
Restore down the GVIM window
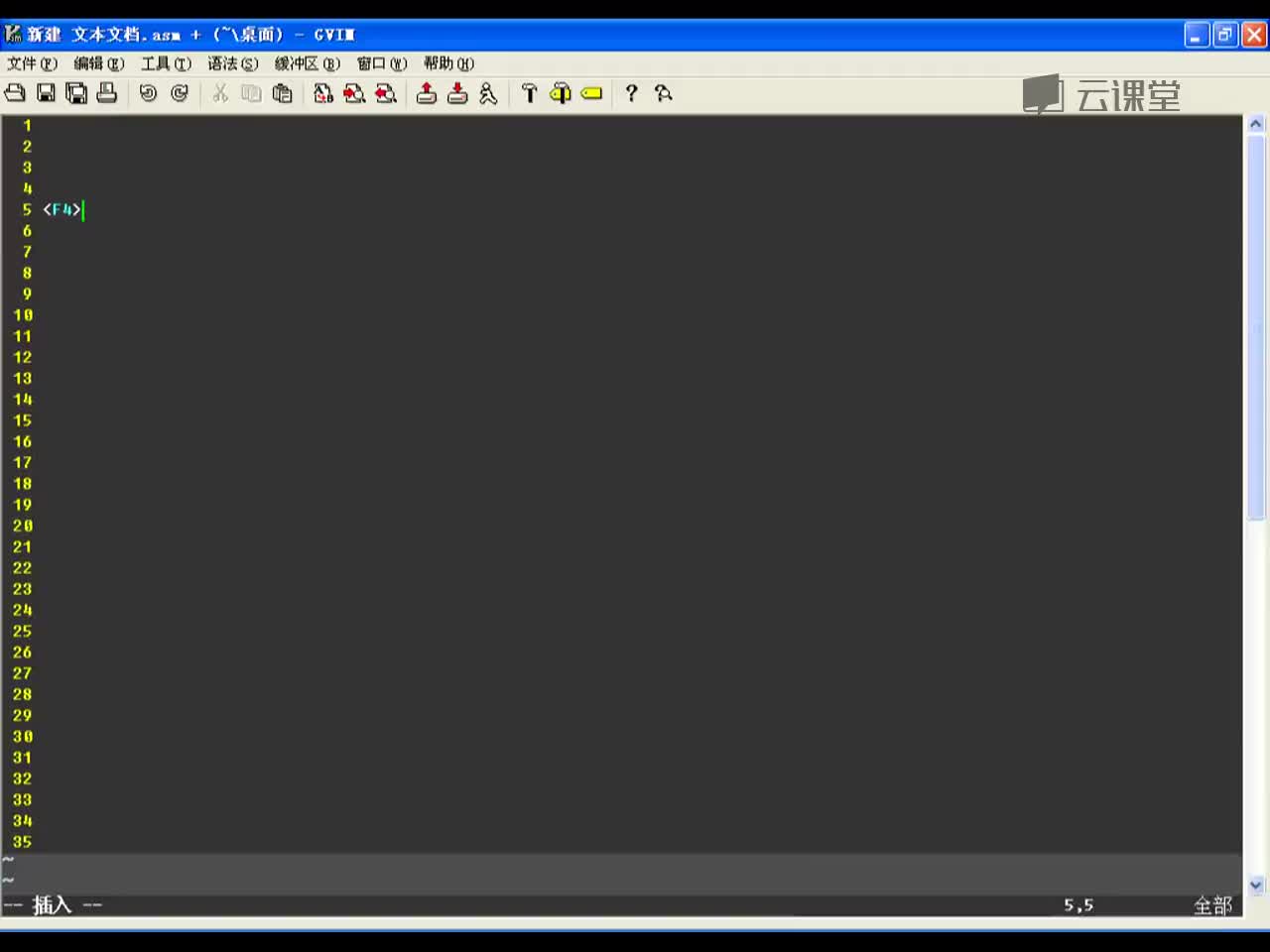point(1226,36)
